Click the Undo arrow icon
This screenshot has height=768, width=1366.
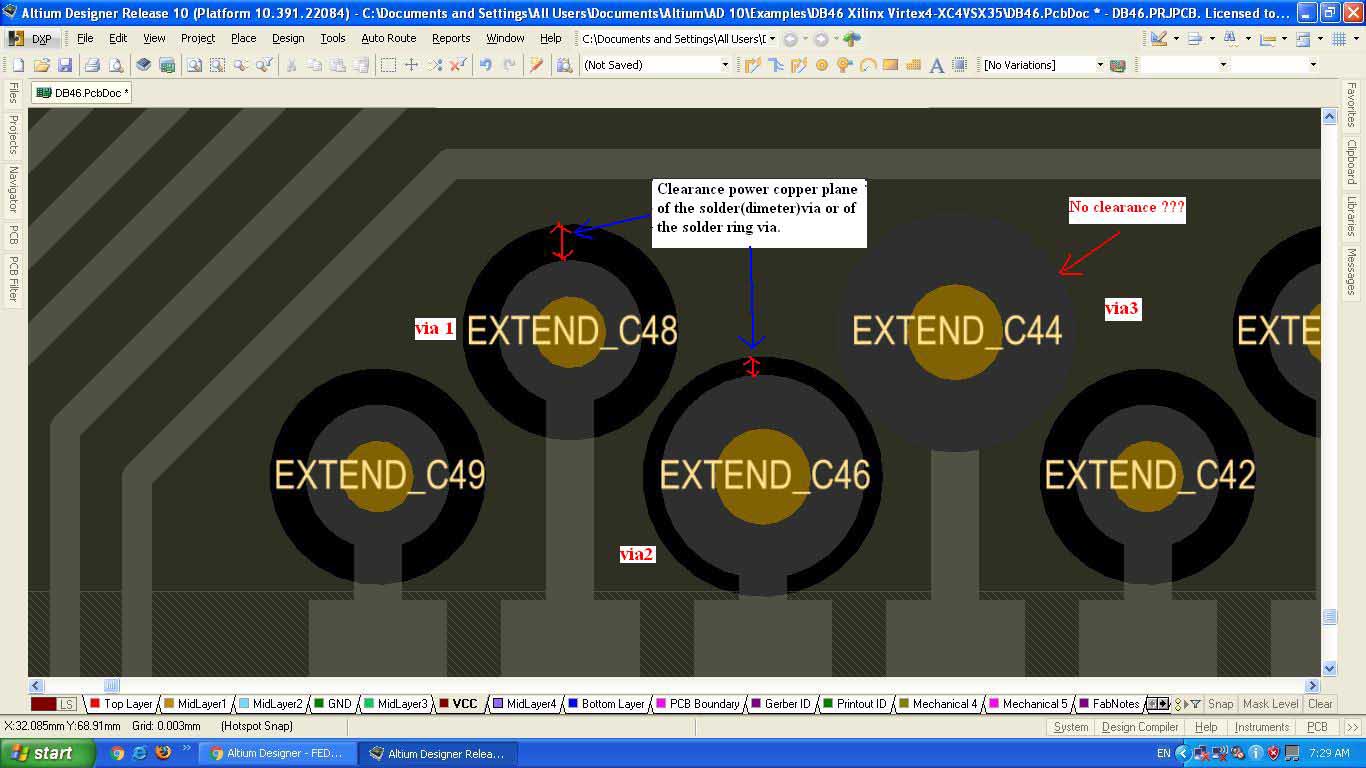click(x=485, y=65)
